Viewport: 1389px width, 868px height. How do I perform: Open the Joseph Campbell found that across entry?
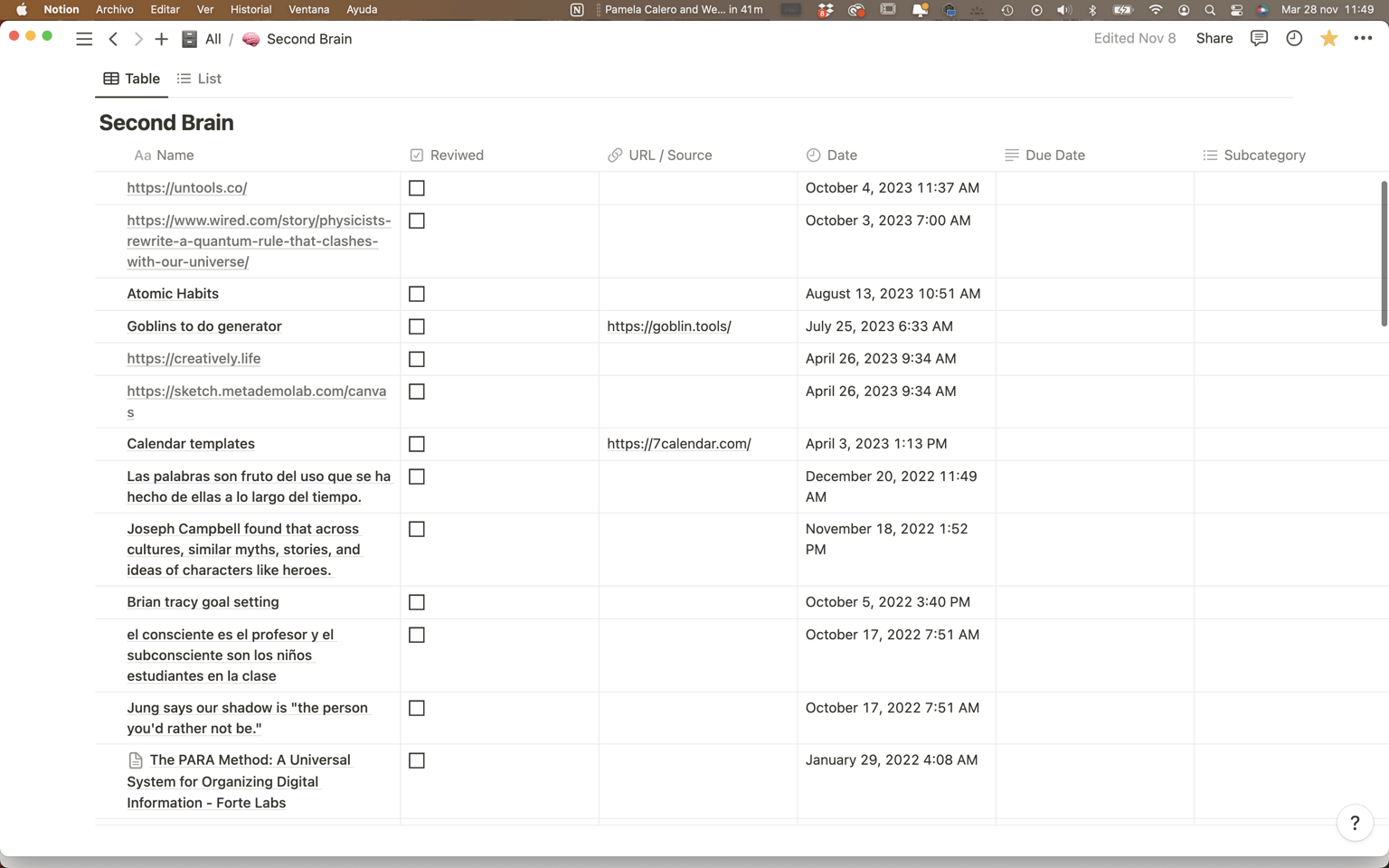[x=244, y=550]
